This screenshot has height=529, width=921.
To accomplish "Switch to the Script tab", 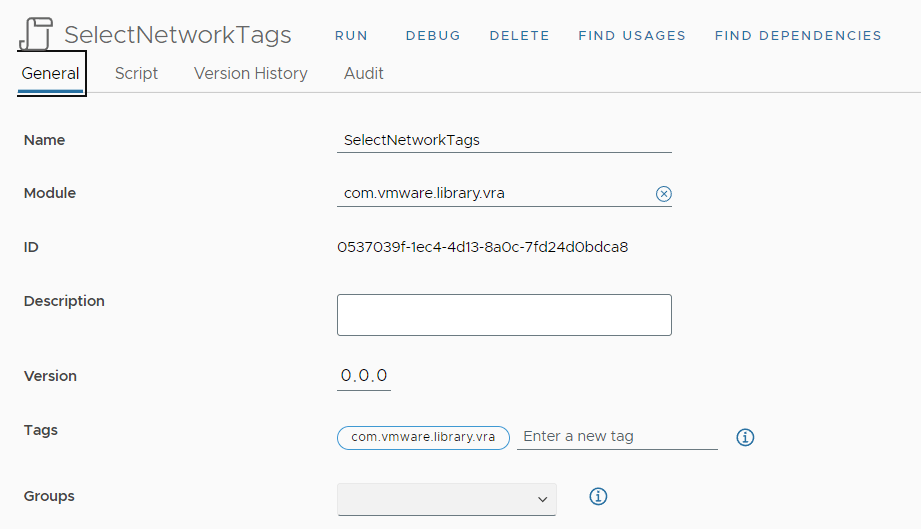I will pyautogui.click(x=136, y=73).
